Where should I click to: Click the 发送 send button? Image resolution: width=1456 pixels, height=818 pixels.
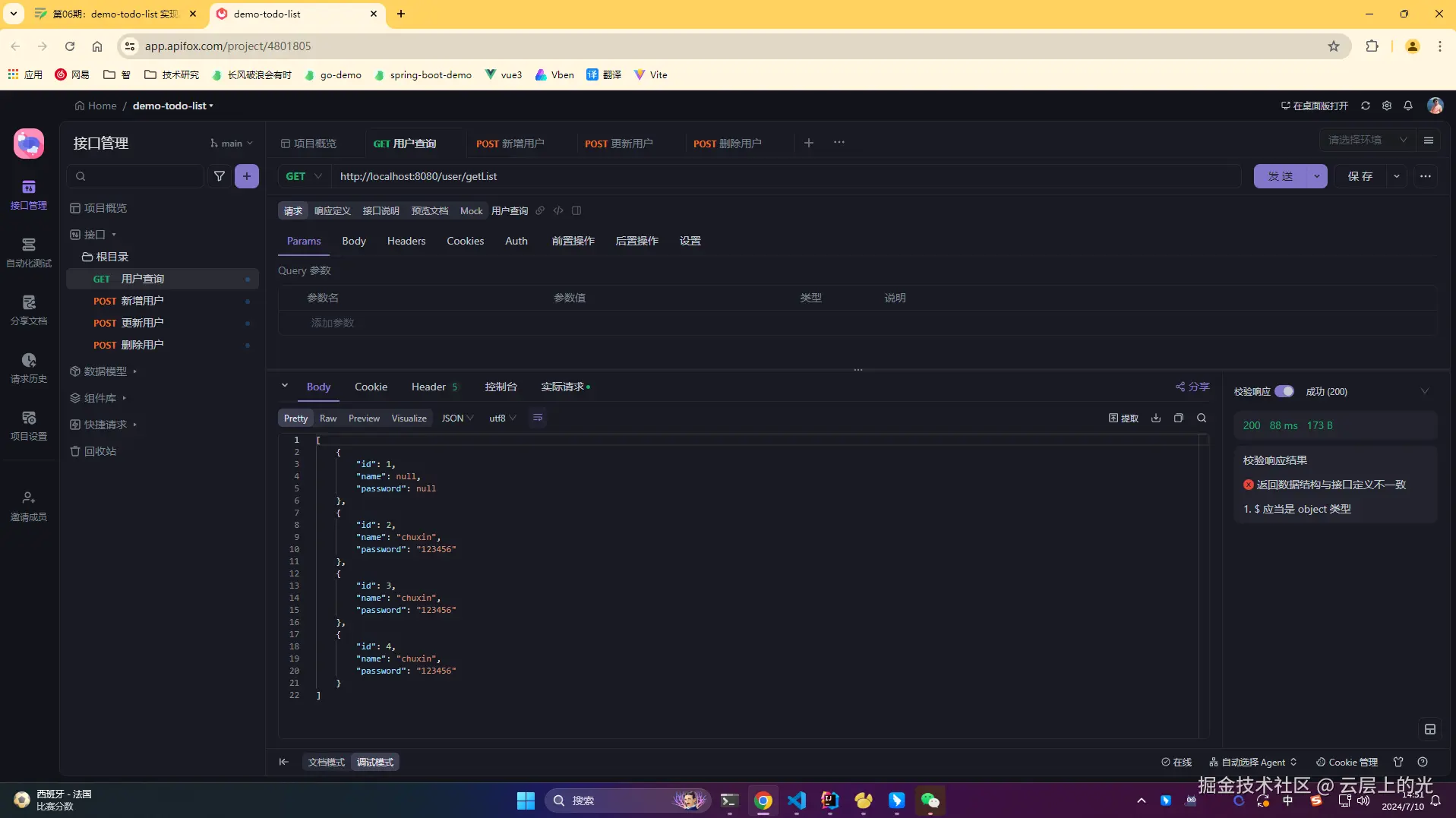point(1281,176)
